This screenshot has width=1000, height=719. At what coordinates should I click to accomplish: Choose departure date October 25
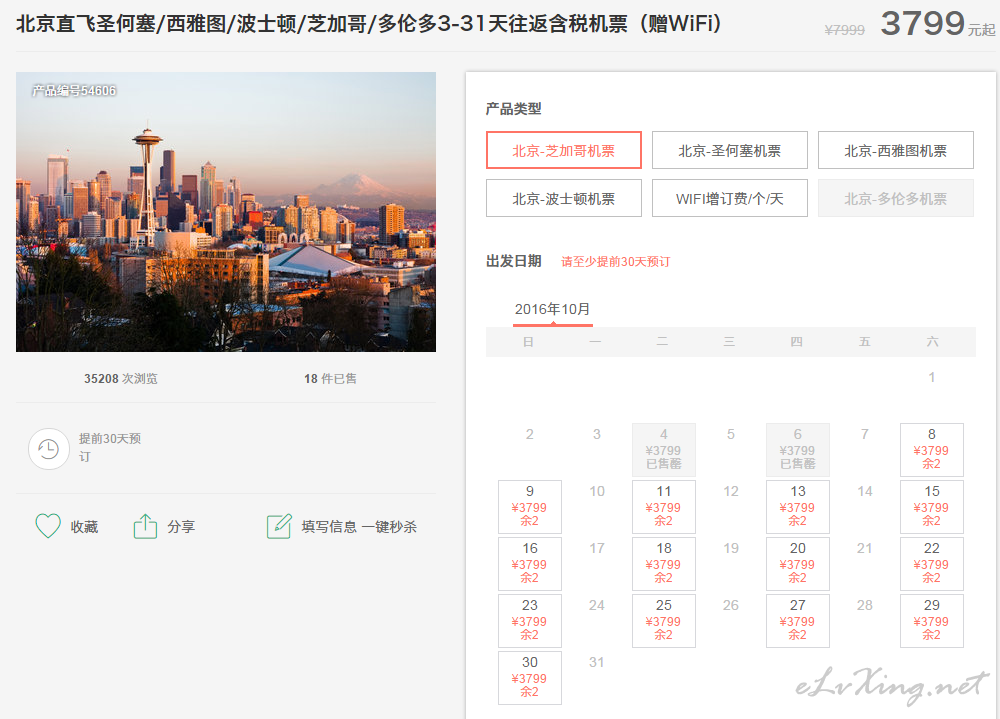pos(664,621)
